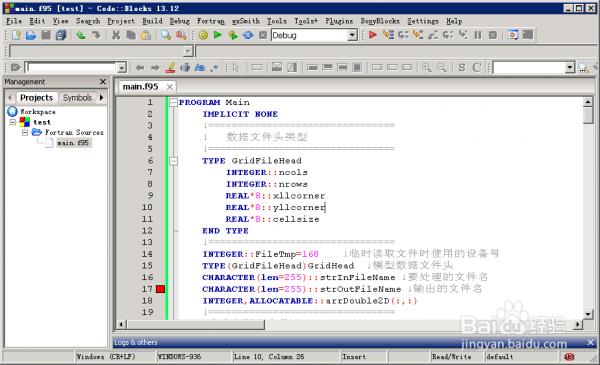Close the main.f95 editor tab

(170, 87)
